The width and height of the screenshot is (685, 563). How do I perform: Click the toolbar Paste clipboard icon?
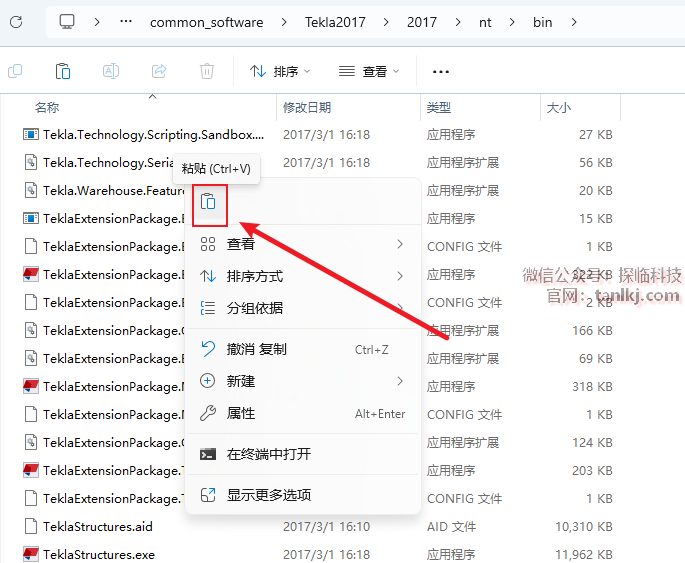point(63,71)
